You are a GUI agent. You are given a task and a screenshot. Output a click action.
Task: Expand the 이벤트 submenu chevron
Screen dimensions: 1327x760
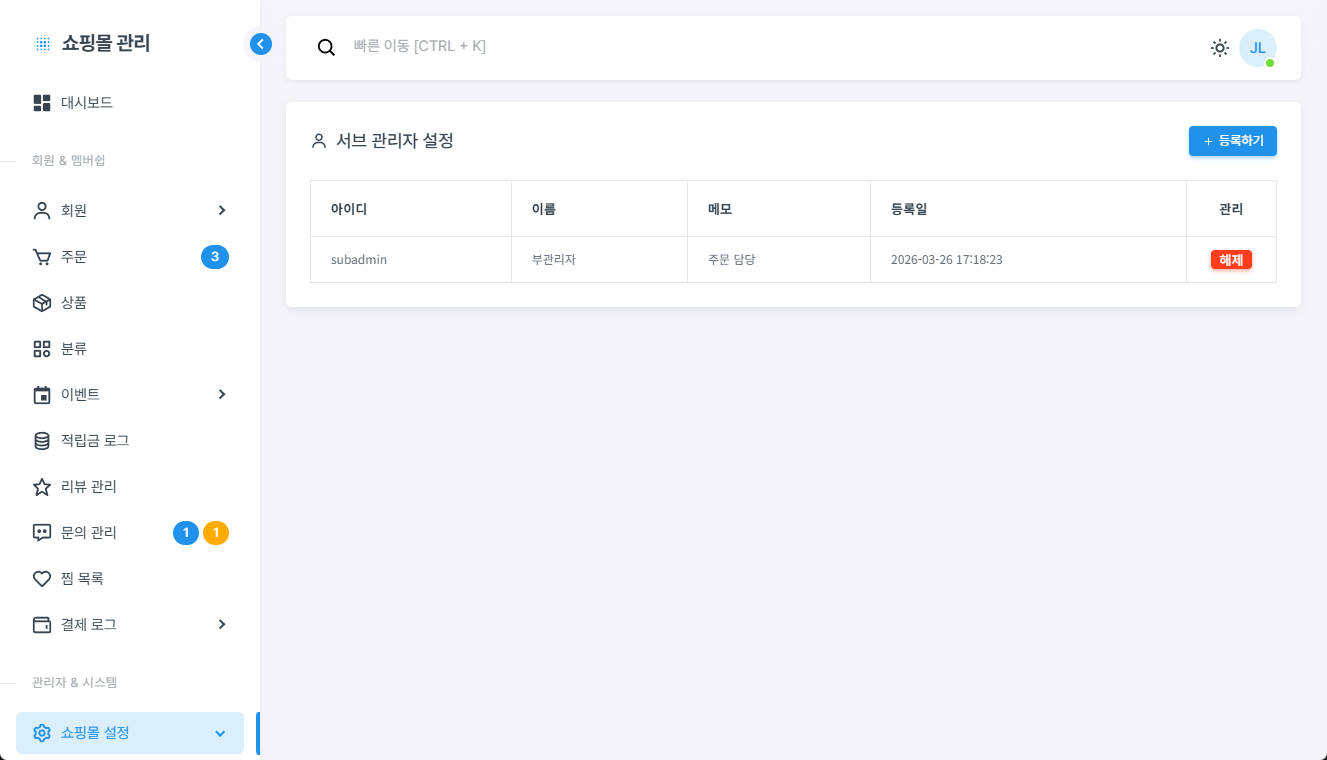click(221, 394)
